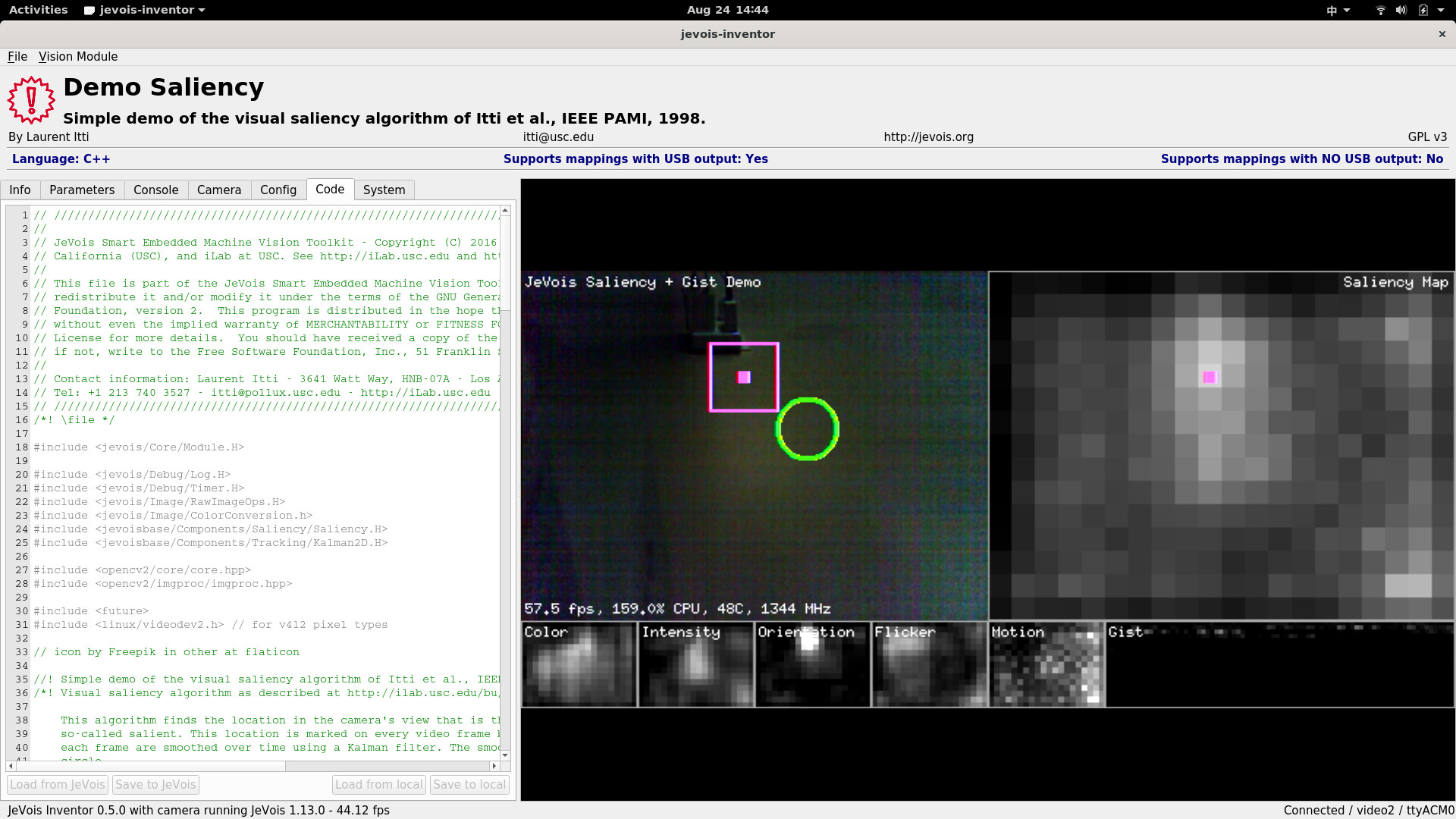Click the Activities button in top bar
1456x819 pixels.
[38, 10]
